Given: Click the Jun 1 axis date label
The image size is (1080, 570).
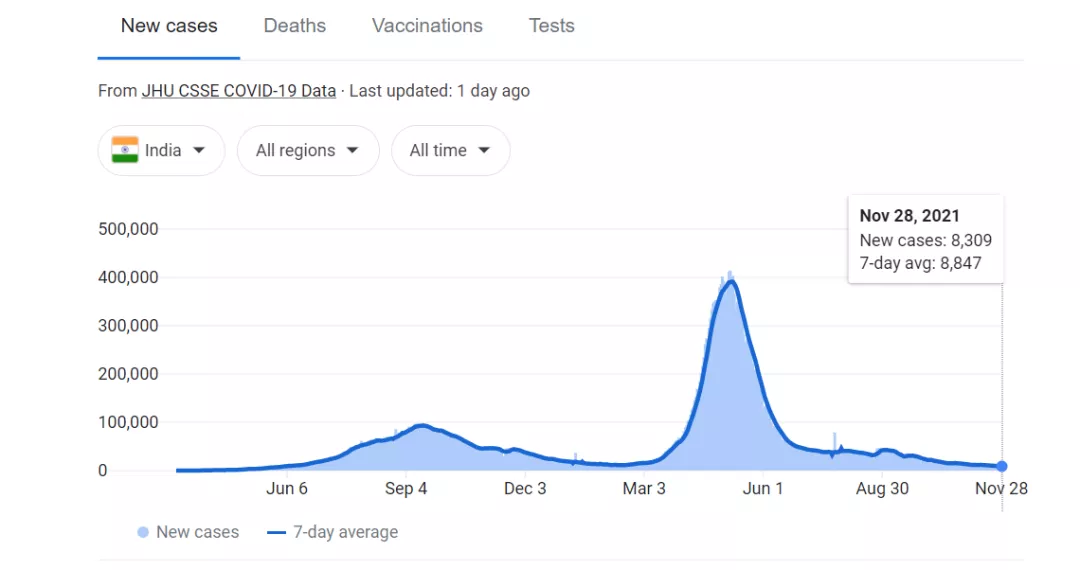Looking at the screenshot, I should pos(763,488).
